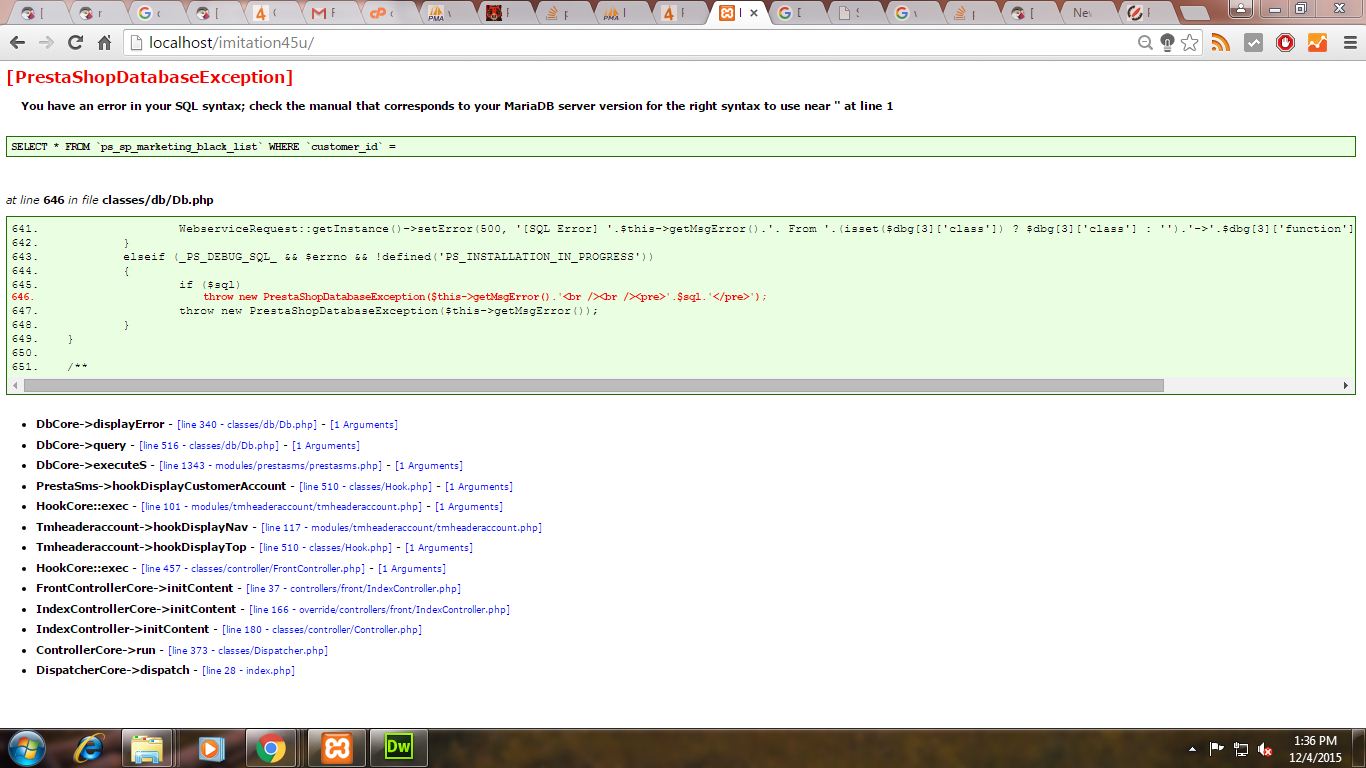
Task: Show arguments for DbCore->displayError
Action: click(x=364, y=425)
